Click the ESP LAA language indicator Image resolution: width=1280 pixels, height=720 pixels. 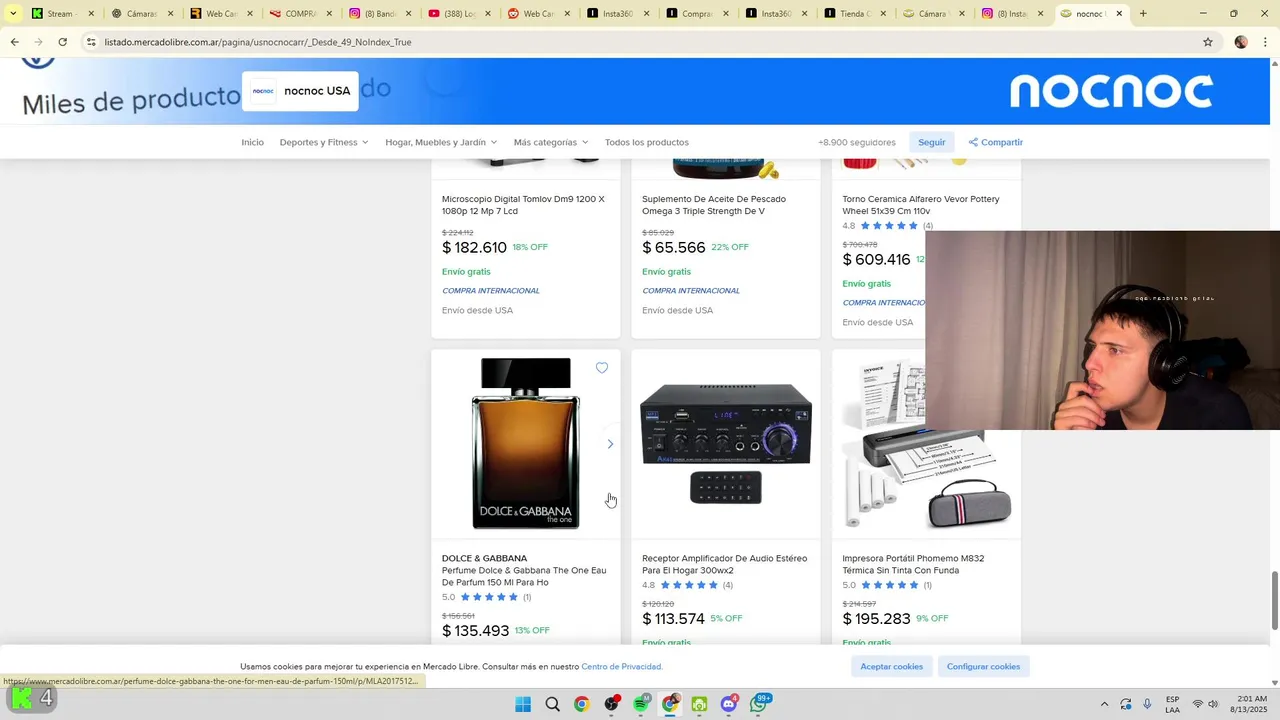pyautogui.click(x=1172, y=704)
